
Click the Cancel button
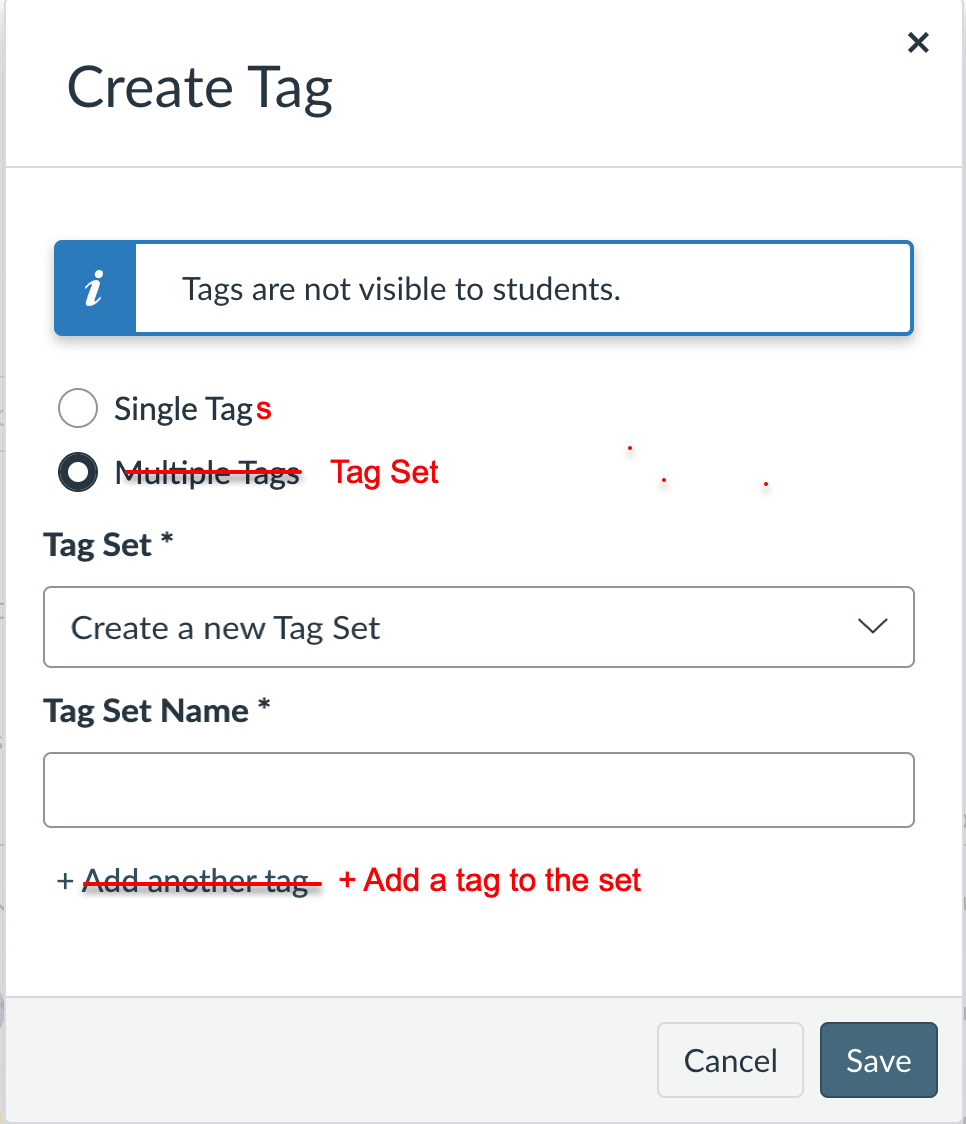pyautogui.click(x=730, y=1060)
